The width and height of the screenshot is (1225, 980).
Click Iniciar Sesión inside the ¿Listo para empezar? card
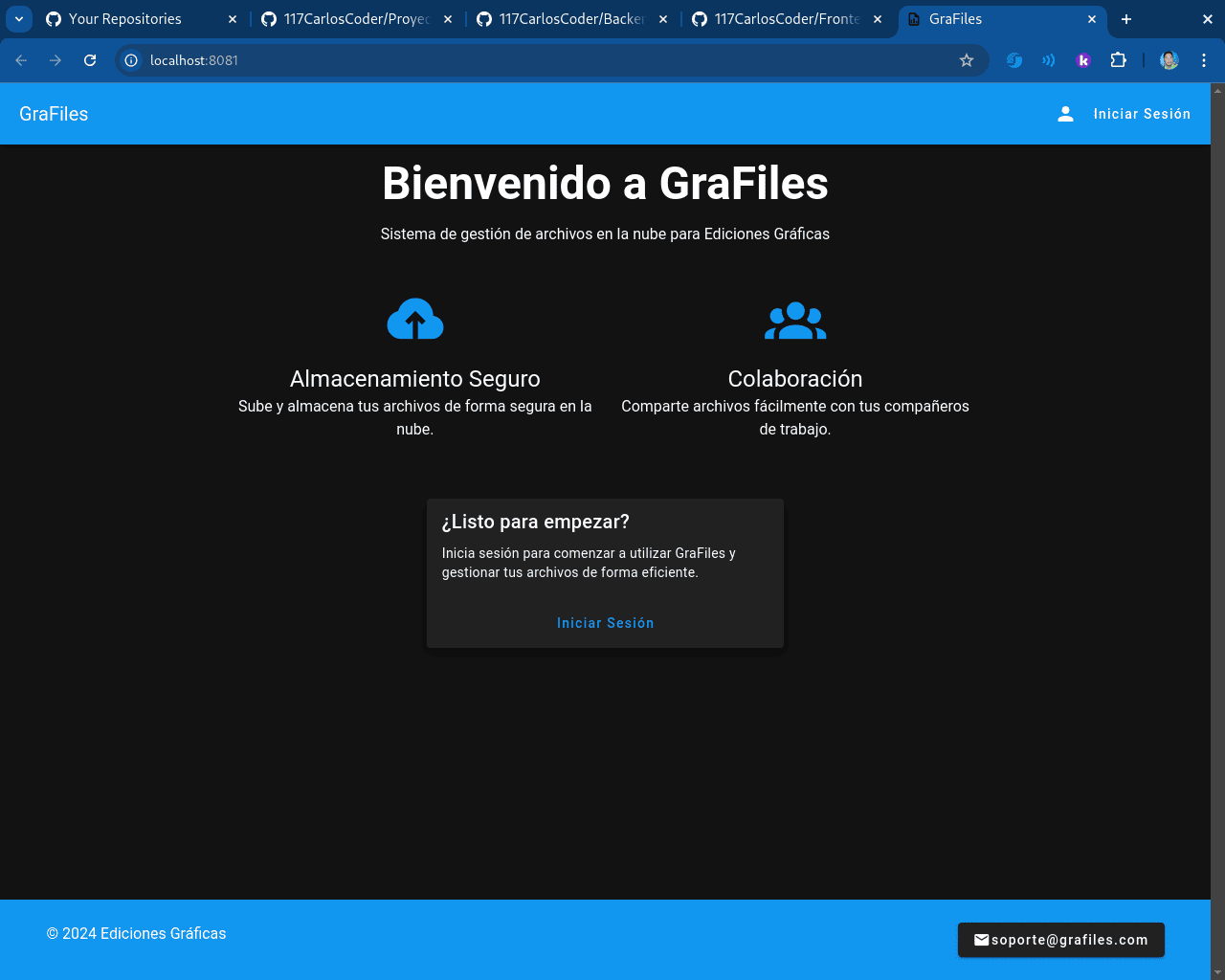[605, 622]
